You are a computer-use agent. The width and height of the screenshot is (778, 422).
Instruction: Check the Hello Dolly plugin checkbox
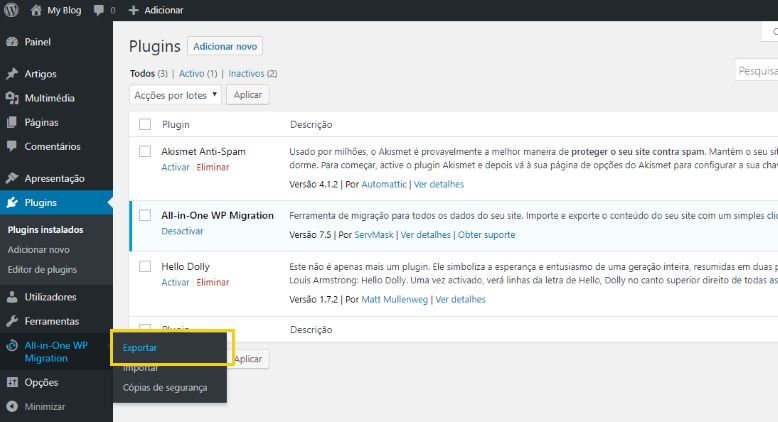145,266
